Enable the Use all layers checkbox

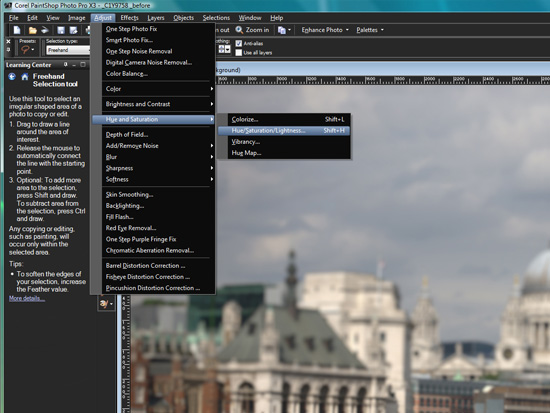(239, 53)
